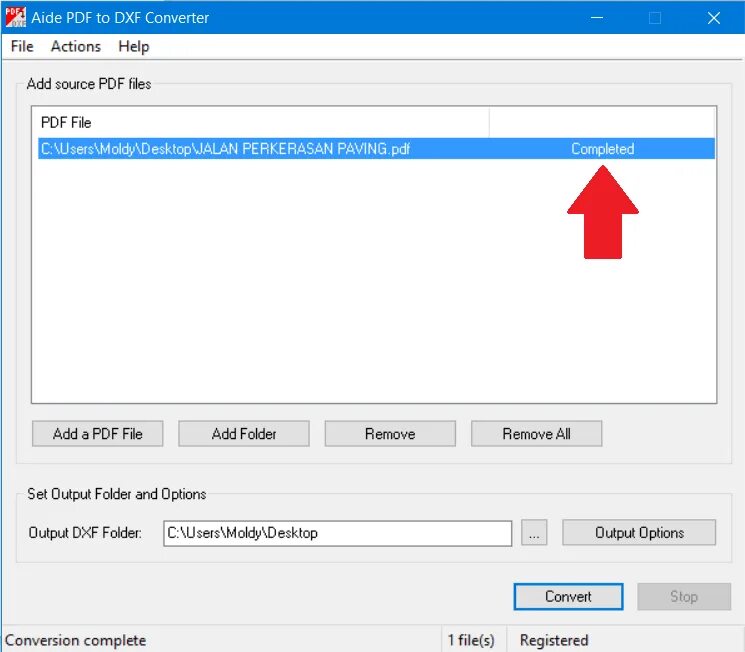Browse for output folder with ellipsis button
This screenshot has height=652, width=745.
click(x=534, y=532)
